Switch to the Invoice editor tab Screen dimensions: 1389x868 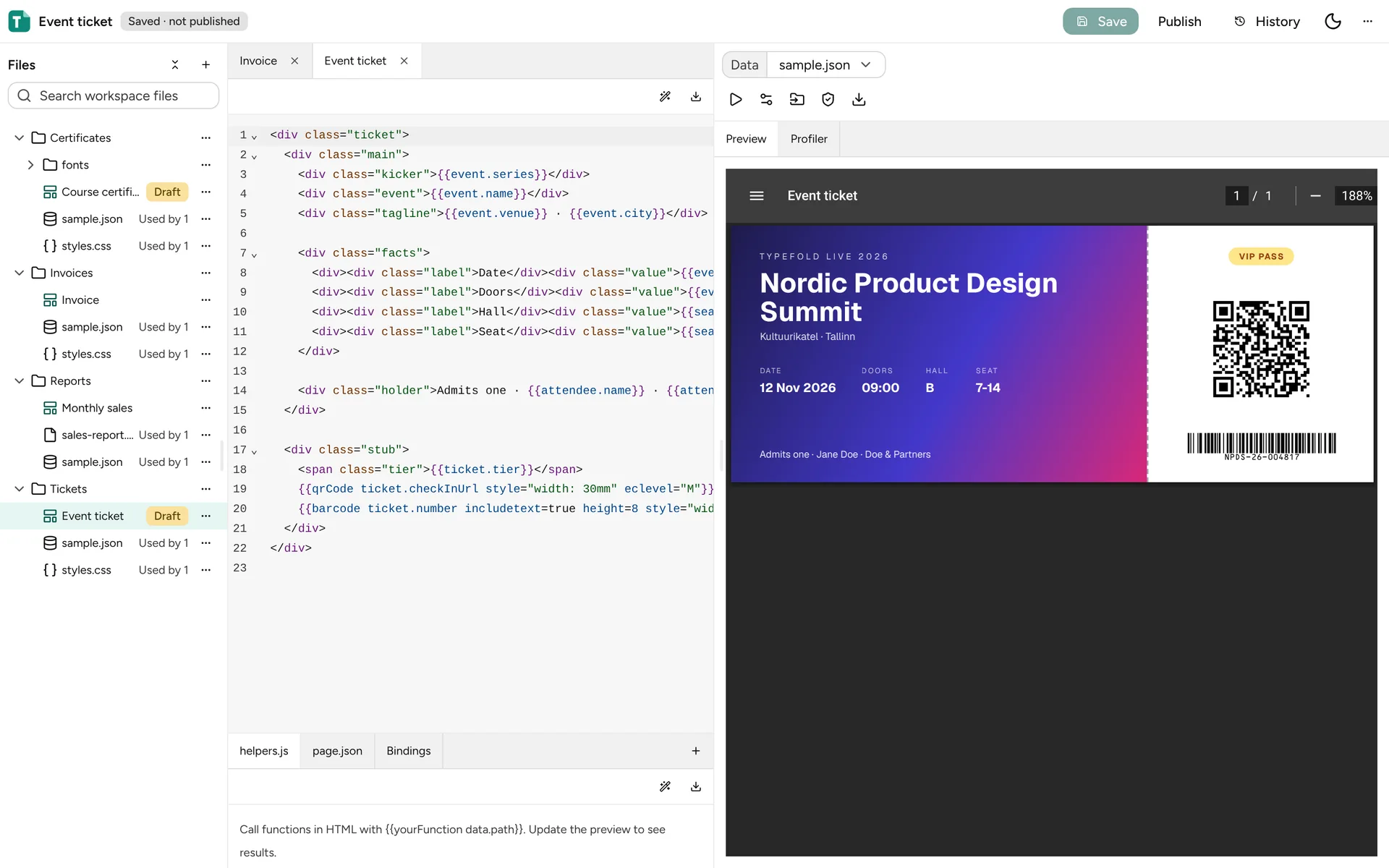[x=258, y=61]
